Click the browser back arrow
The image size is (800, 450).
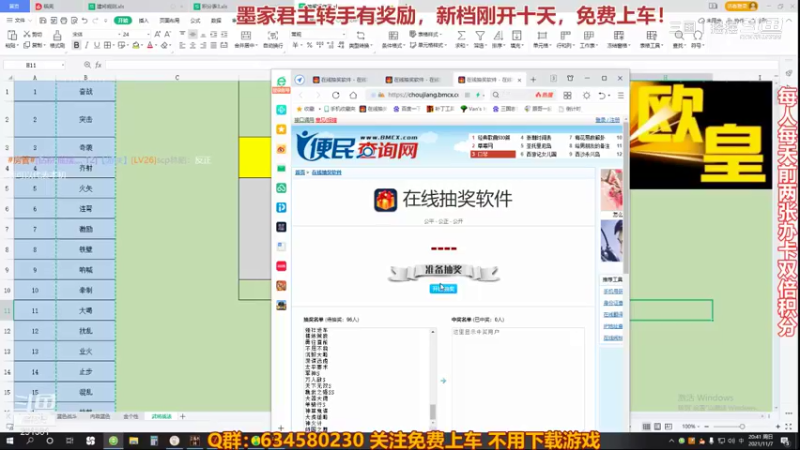tap(301, 95)
